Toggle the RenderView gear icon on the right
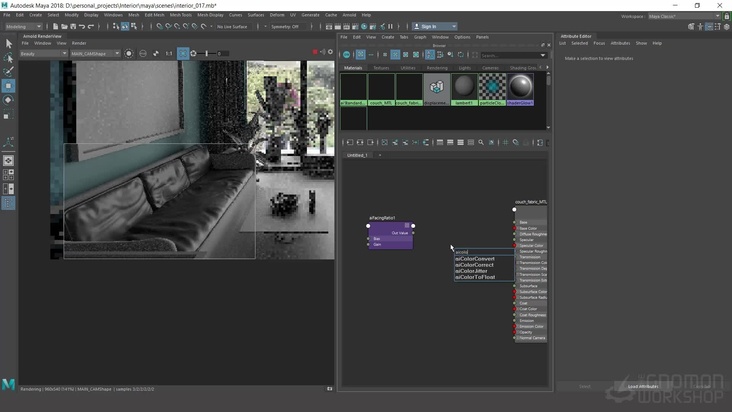Image resolution: width=732 pixels, height=412 pixels. coord(331,52)
